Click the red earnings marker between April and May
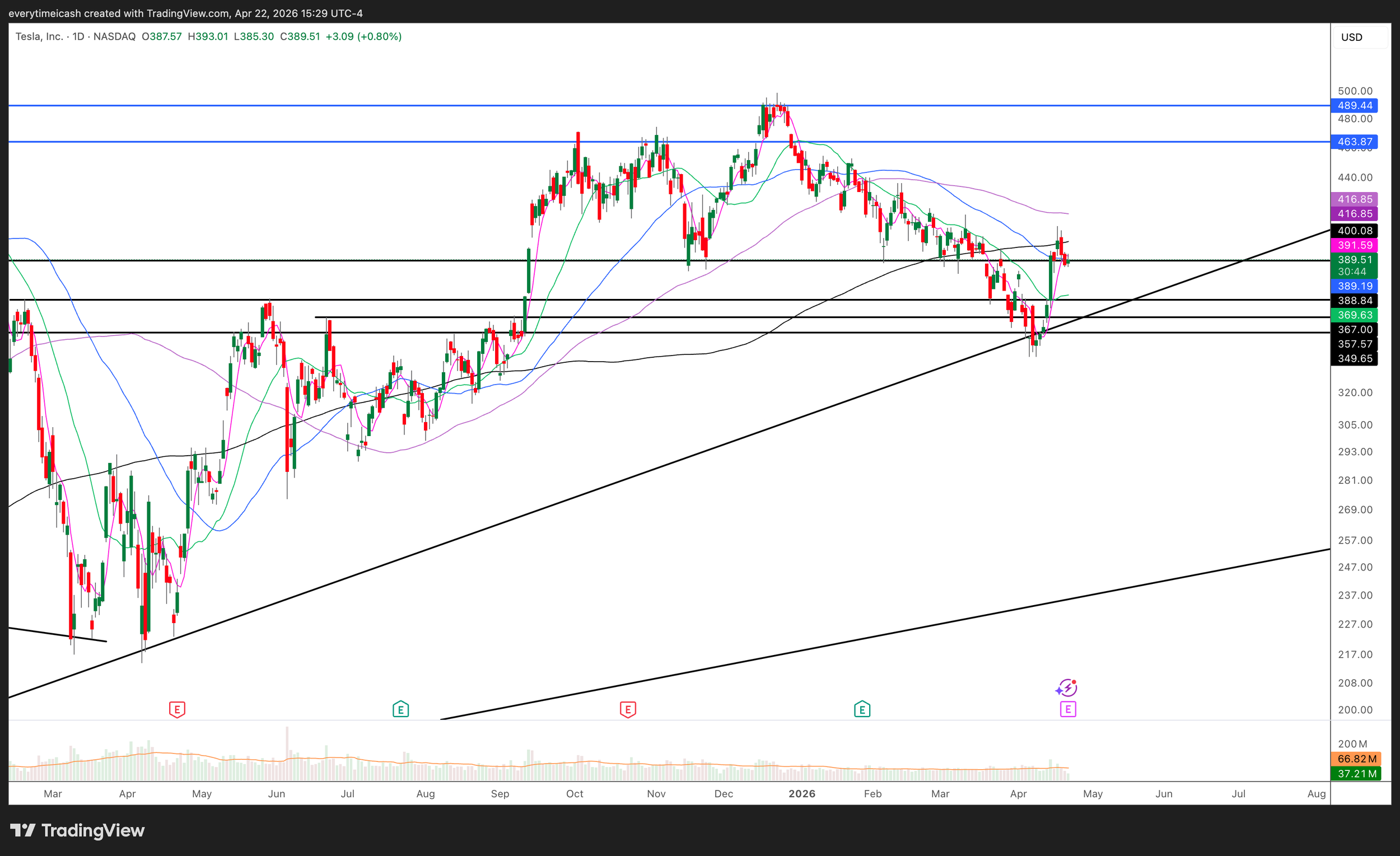The image size is (1400, 856). tap(177, 709)
